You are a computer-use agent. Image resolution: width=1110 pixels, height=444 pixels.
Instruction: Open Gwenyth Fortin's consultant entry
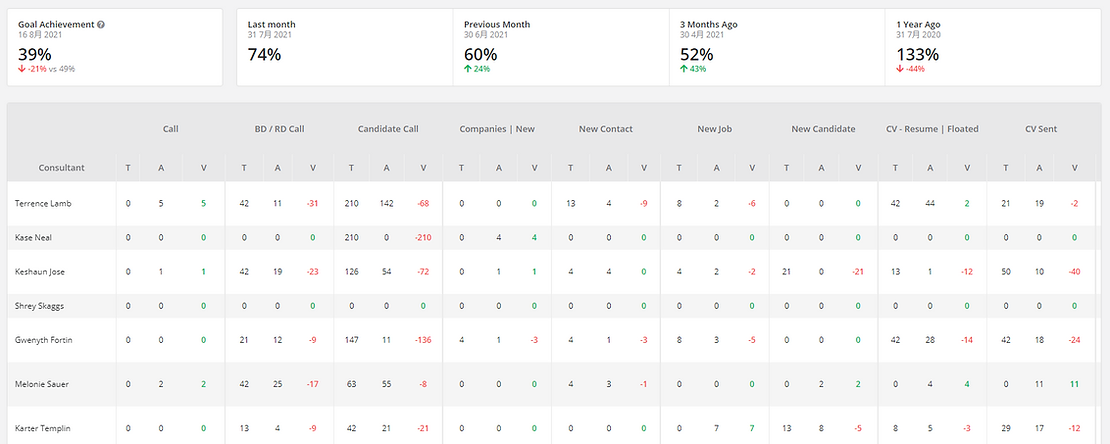coord(43,340)
